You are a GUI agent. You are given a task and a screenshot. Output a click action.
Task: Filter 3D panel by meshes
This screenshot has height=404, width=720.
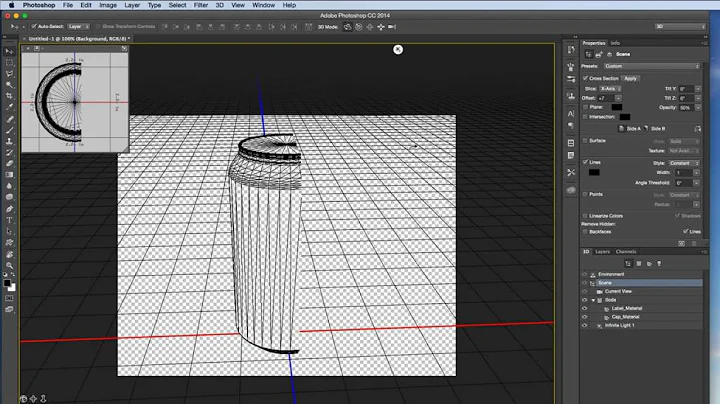point(639,264)
